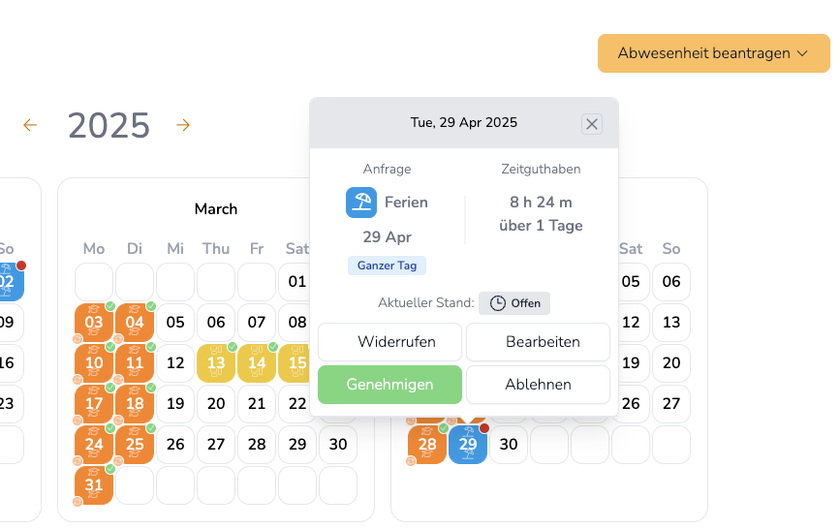Click the 2025 year heading
Screen dimensions: 840x531
coord(108,126)
